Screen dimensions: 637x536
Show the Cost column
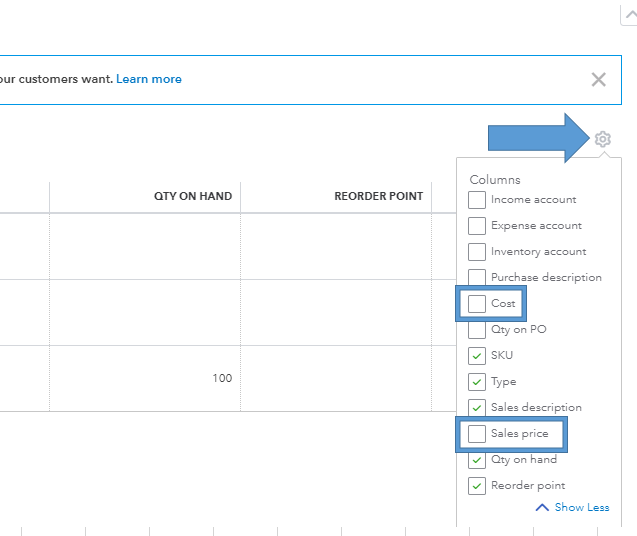477,303
